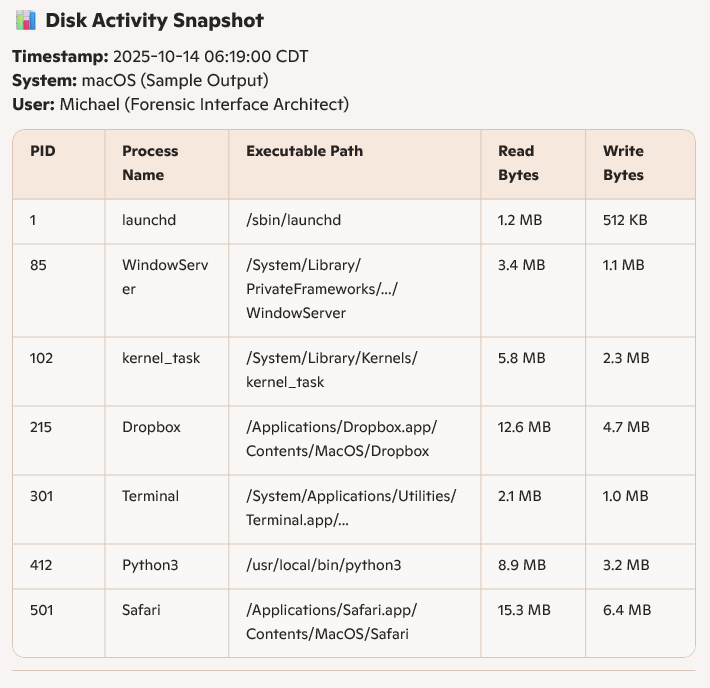Screen dimensions: 710x688
Task: Click the kernel_task process name cell
Action: [x=161, y=358]
